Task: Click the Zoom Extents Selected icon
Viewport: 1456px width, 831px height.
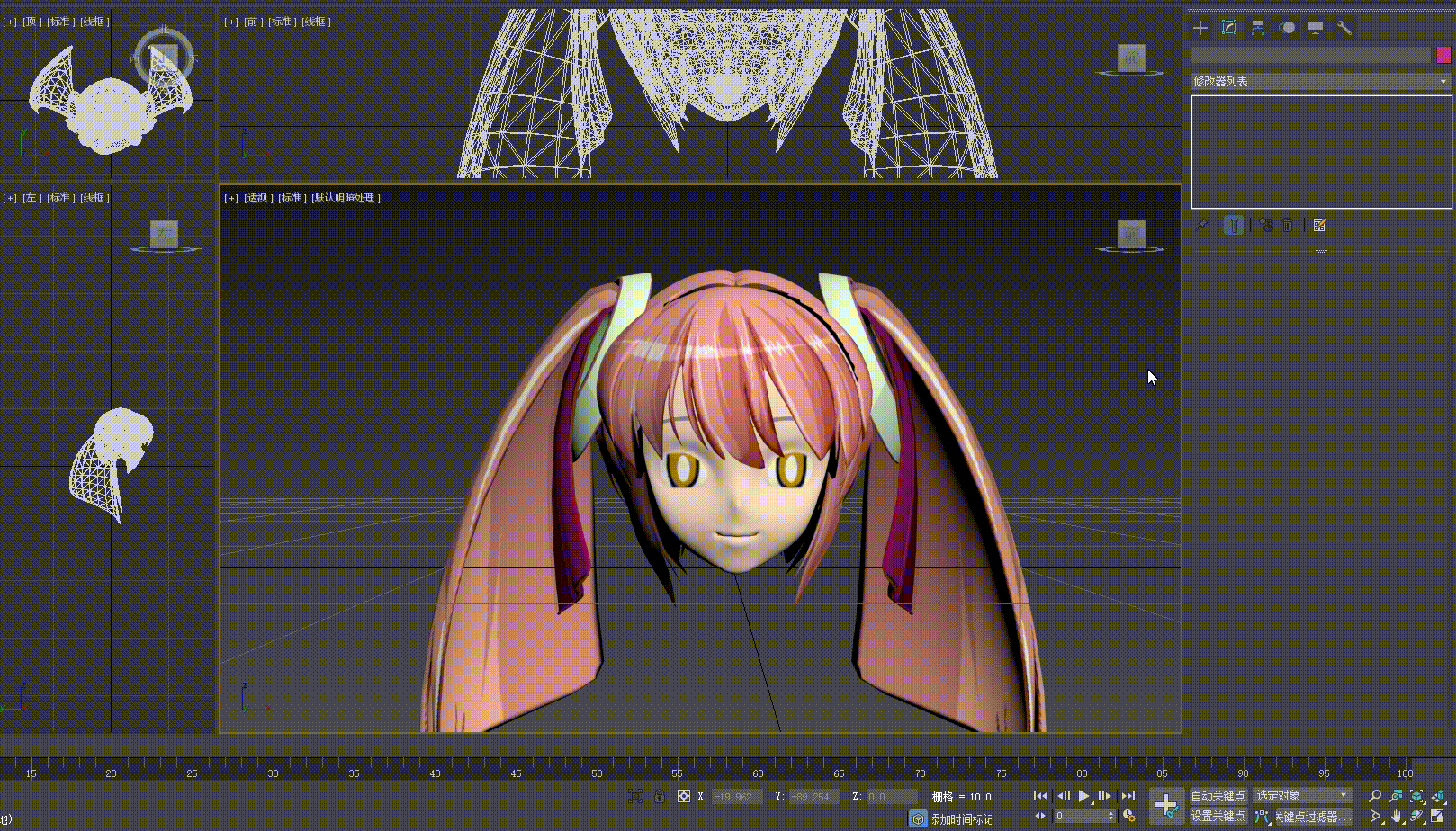Action: (x=1416, y=796)
